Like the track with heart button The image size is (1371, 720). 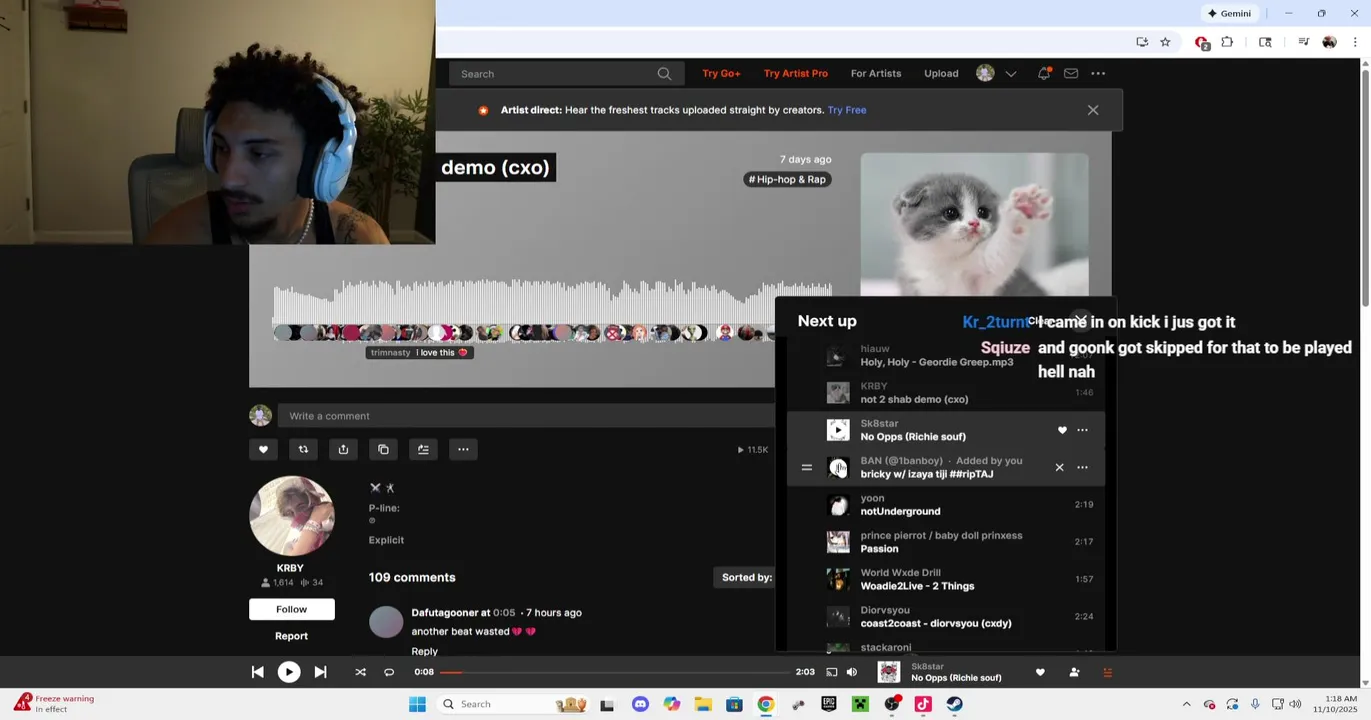click(263, 449)
